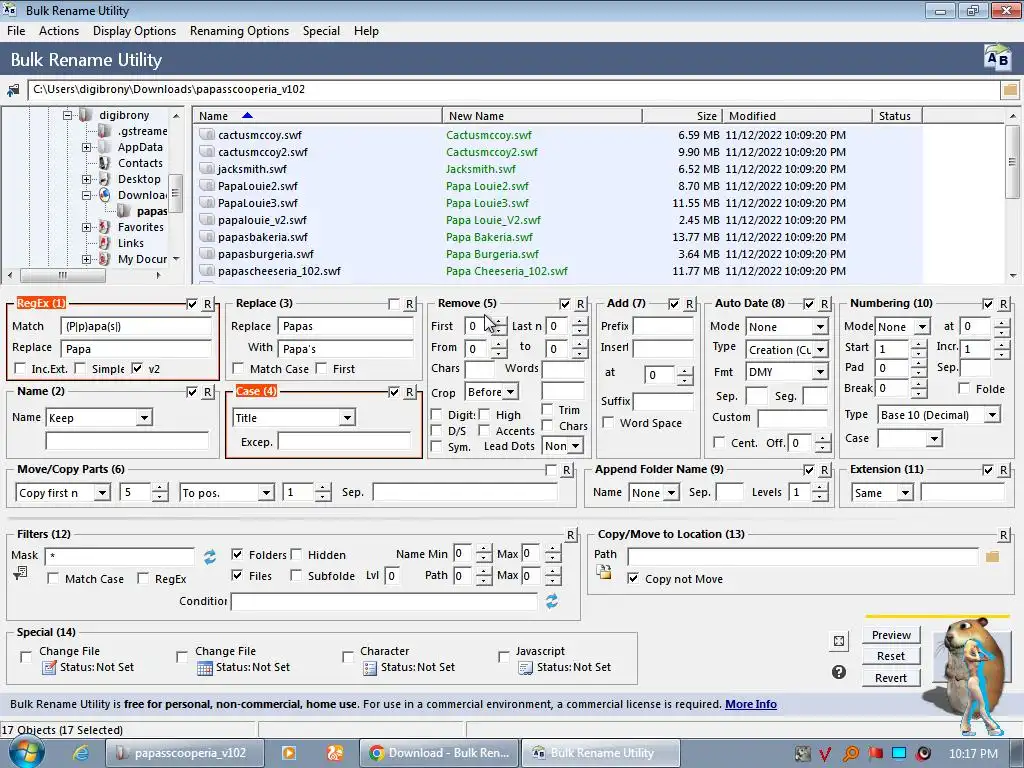Viewport: 1024px width, 768px height.
Task: Open the browse folder icon at path end
Action: pyautogui.click(x=1010, y=90)
